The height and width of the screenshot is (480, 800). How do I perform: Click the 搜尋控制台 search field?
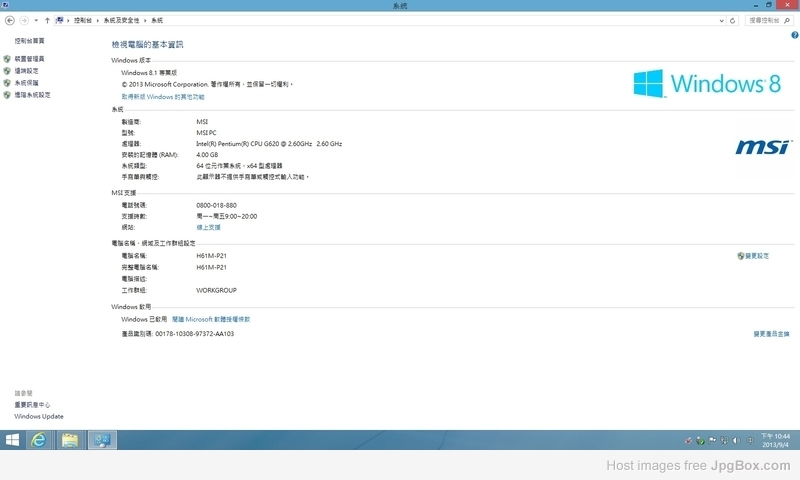766,20
